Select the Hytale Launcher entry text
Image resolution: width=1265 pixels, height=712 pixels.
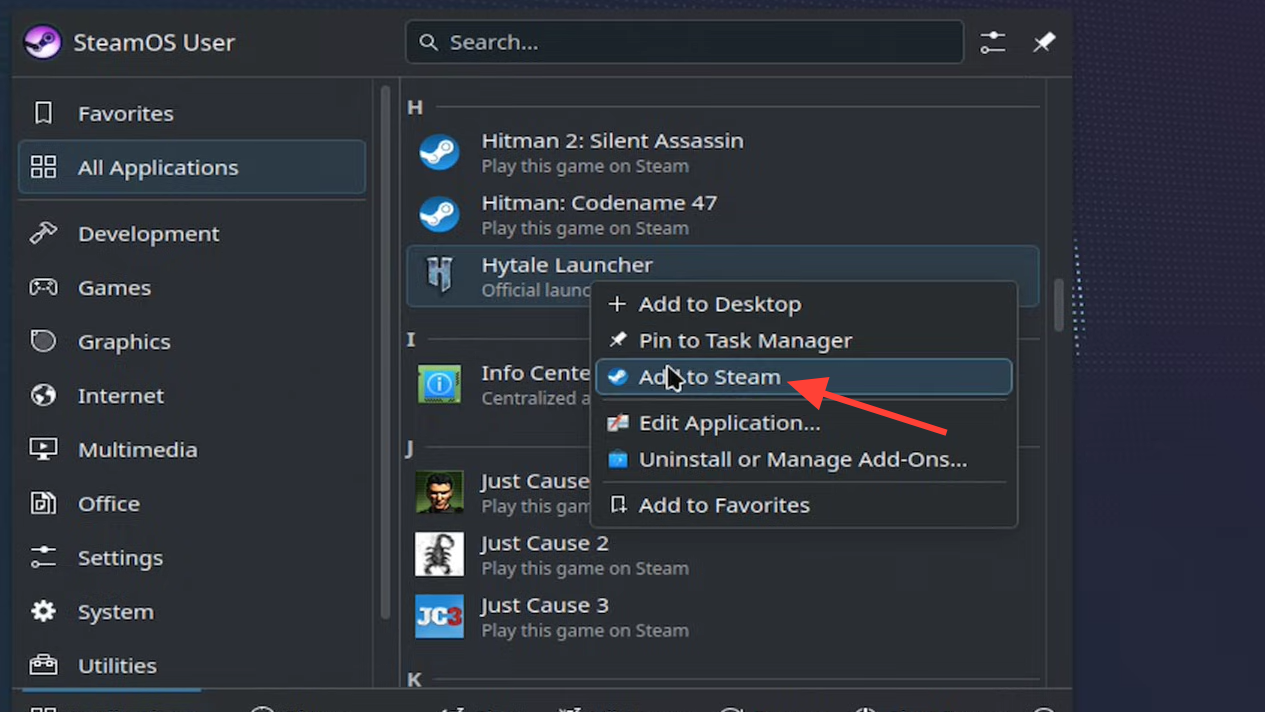(566, 265)
